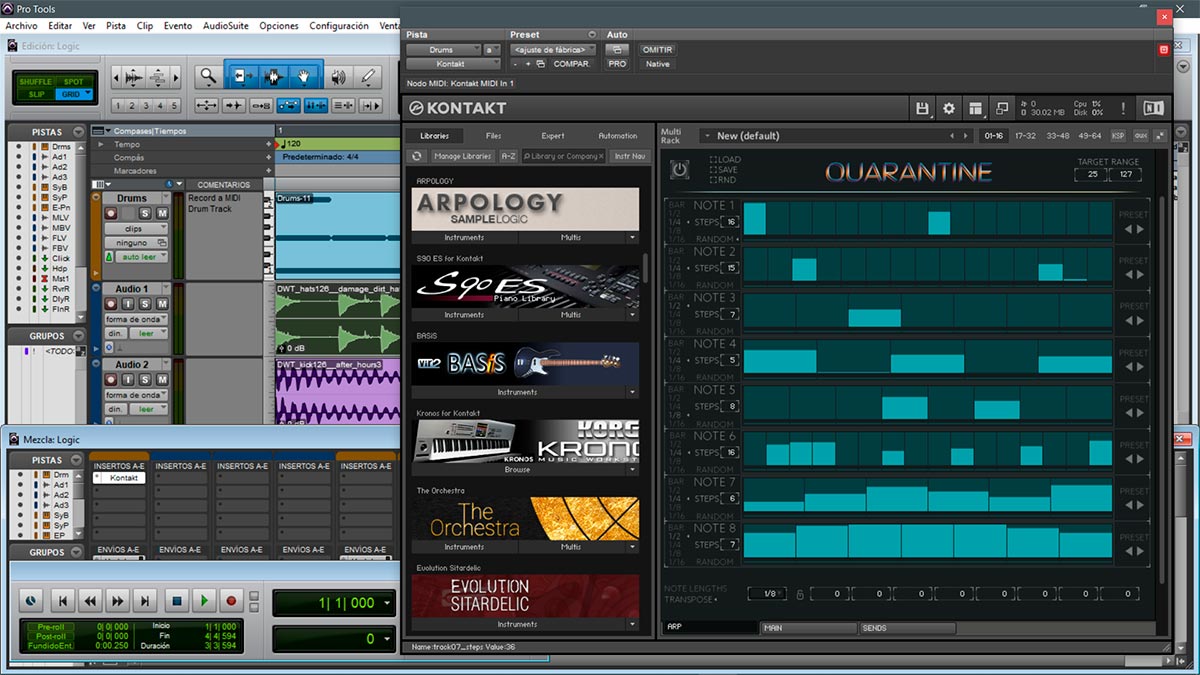Click the transport fast forward button
Image resolution: width=1200 pixels, height=675 pixels.
(118, 601)
